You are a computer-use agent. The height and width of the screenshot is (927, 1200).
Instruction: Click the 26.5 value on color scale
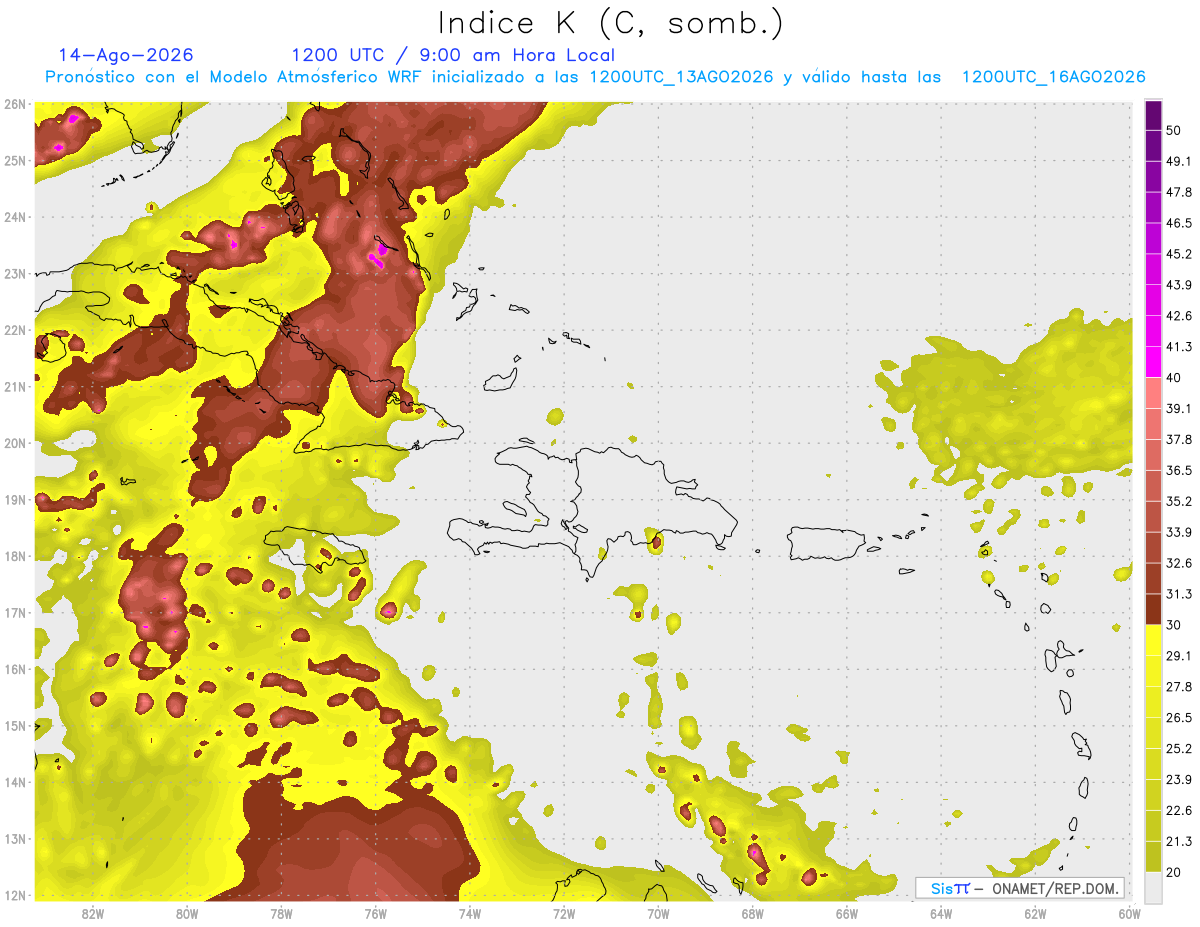[1178, 718]
